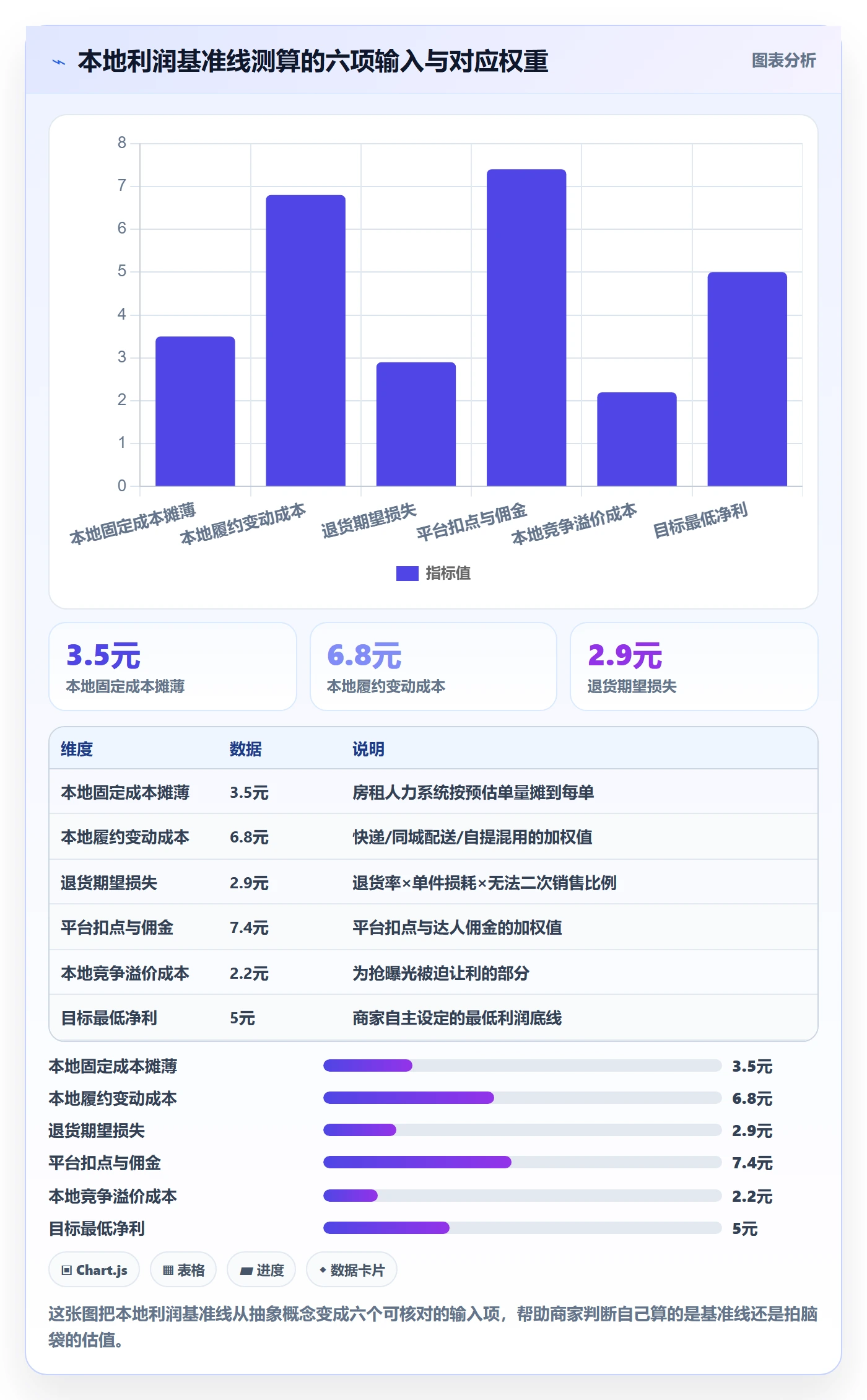Click the 本地固定成本摊薄 progress bar
The height and width of the screenshot is (1400, 867).
click(522, 1065)
